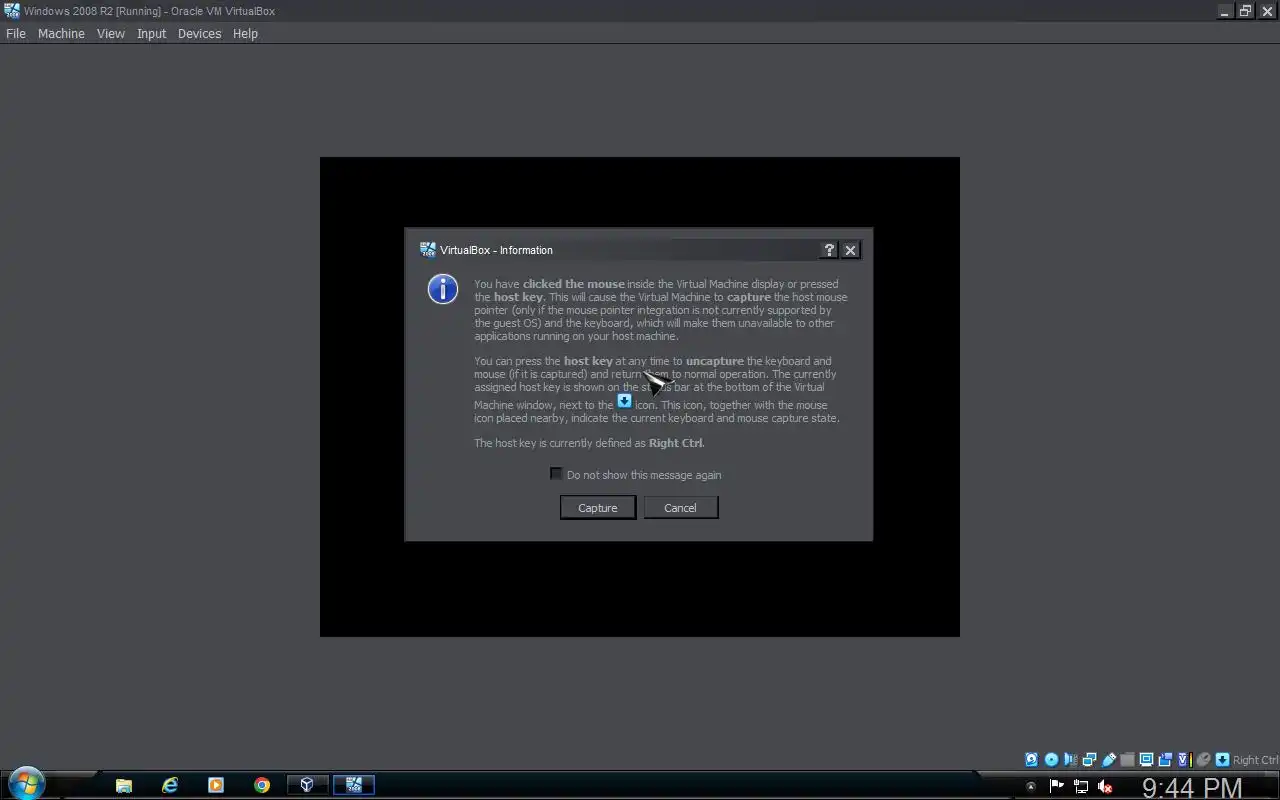Click the keyboard capture arrow icon

tap(1222, 759)
